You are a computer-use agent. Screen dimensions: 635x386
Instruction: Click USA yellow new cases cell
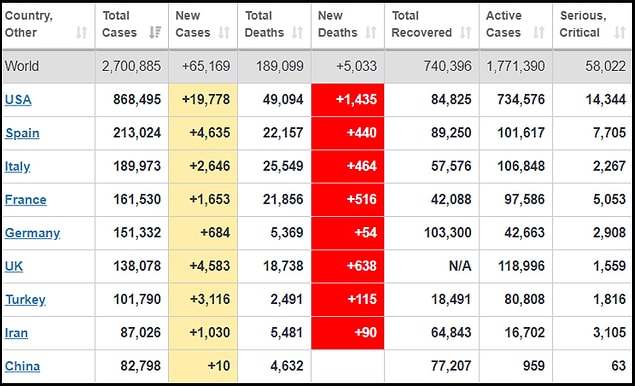click(x=203, y=100)
